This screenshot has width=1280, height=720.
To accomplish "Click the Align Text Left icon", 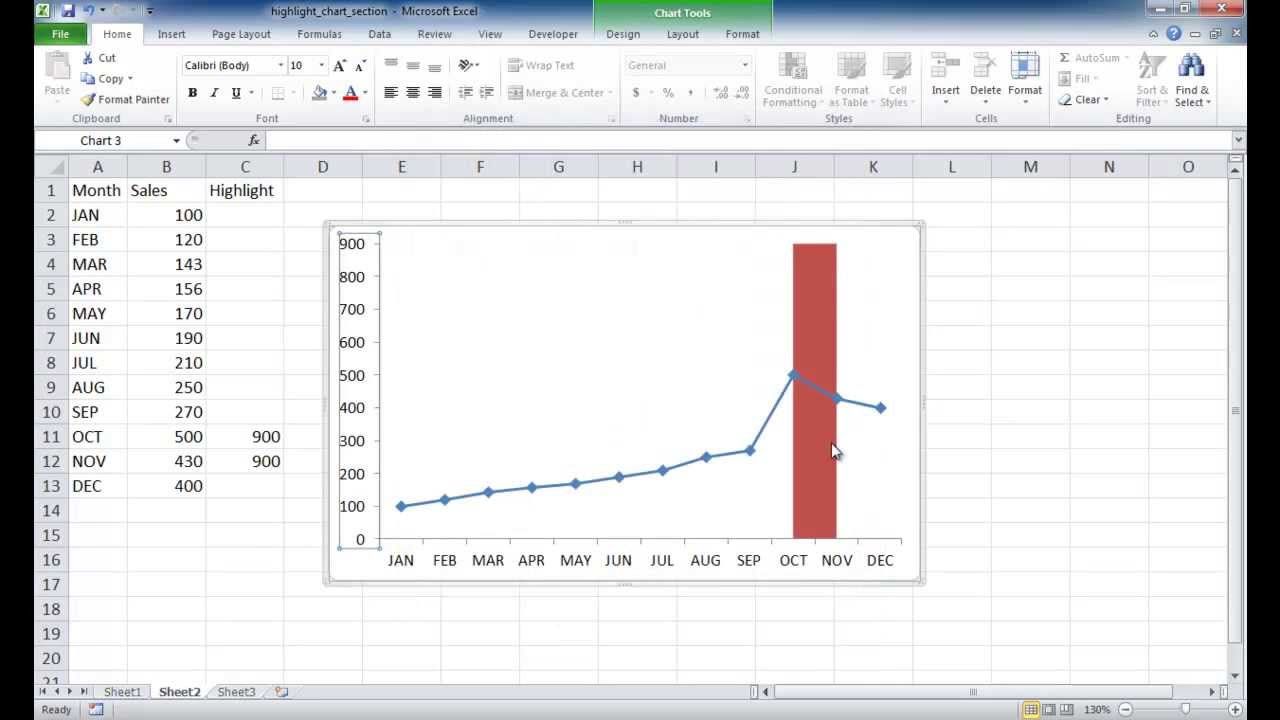I will 391,93.
